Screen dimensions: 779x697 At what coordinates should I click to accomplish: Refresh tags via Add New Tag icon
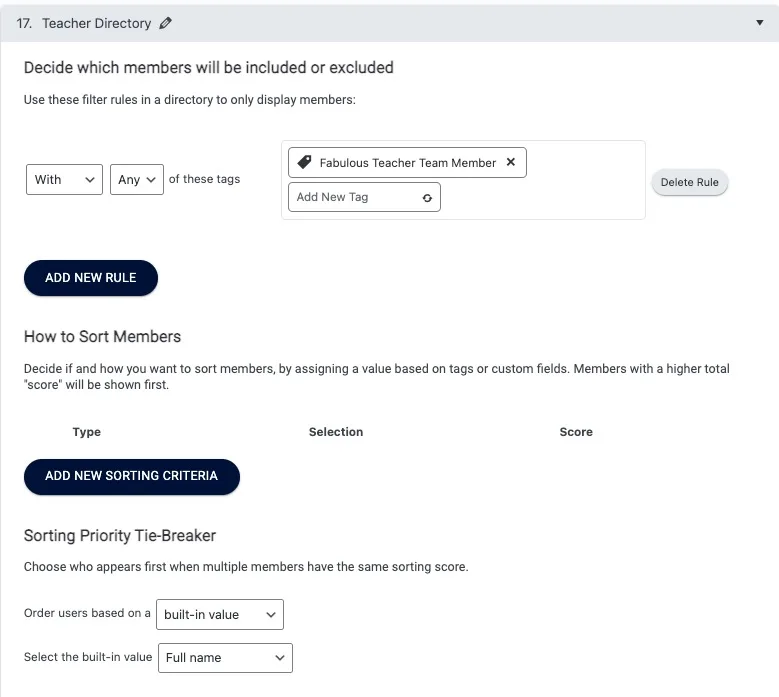[x=427, y=198]
